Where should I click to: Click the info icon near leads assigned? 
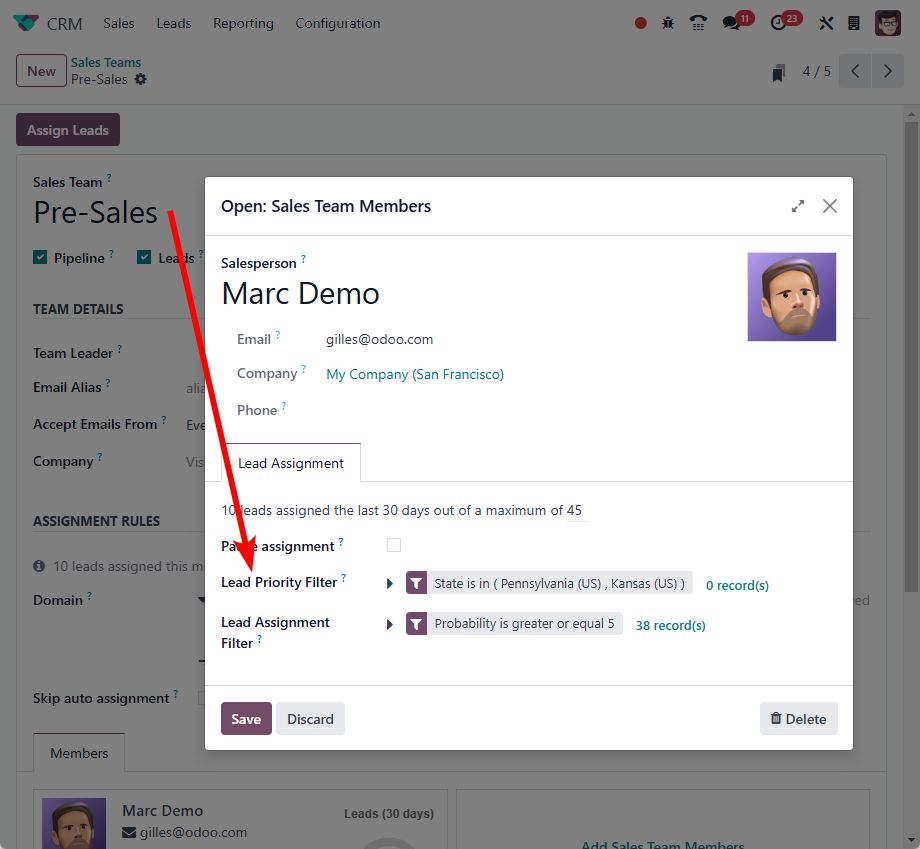point(39,566)
